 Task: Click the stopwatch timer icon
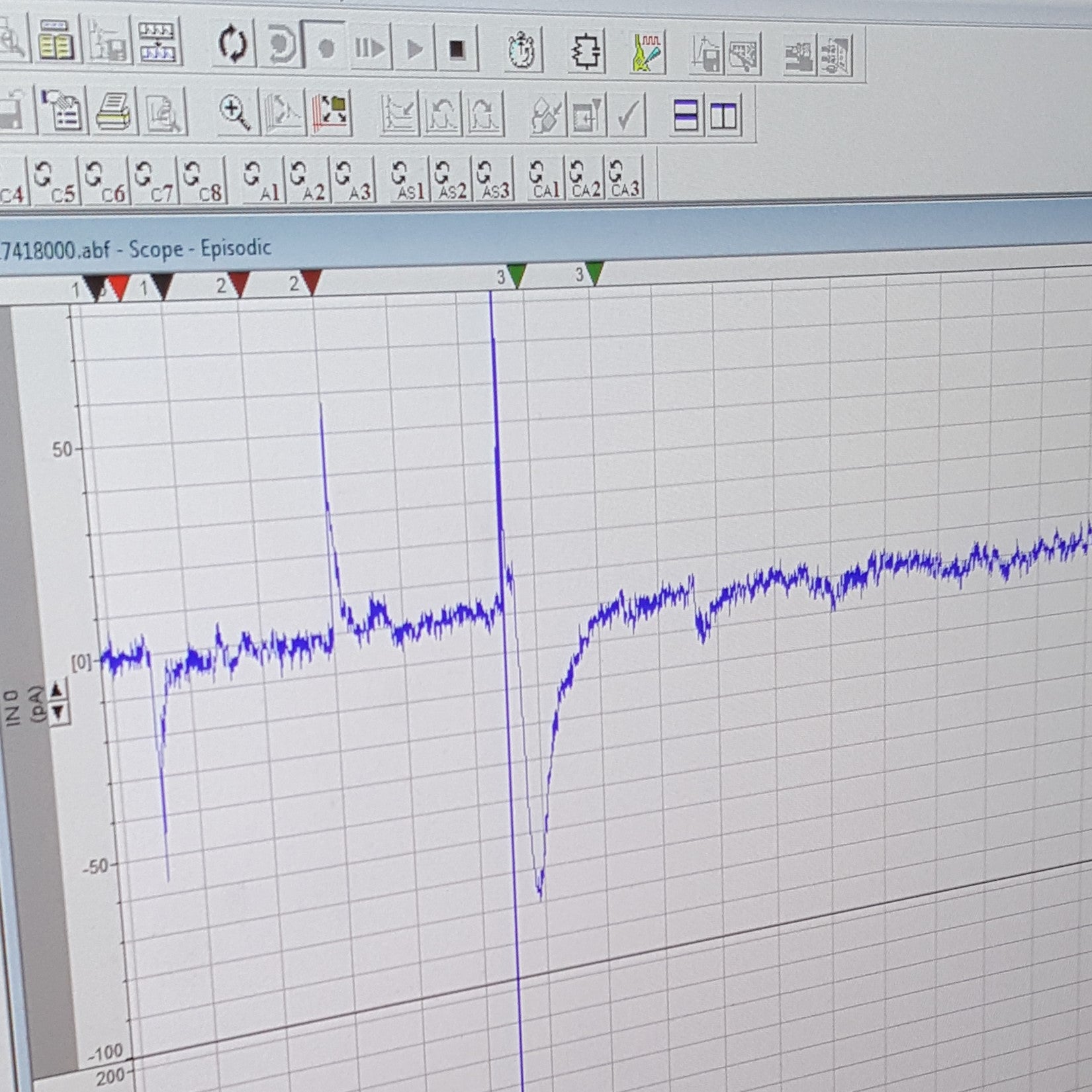point(522,50)
